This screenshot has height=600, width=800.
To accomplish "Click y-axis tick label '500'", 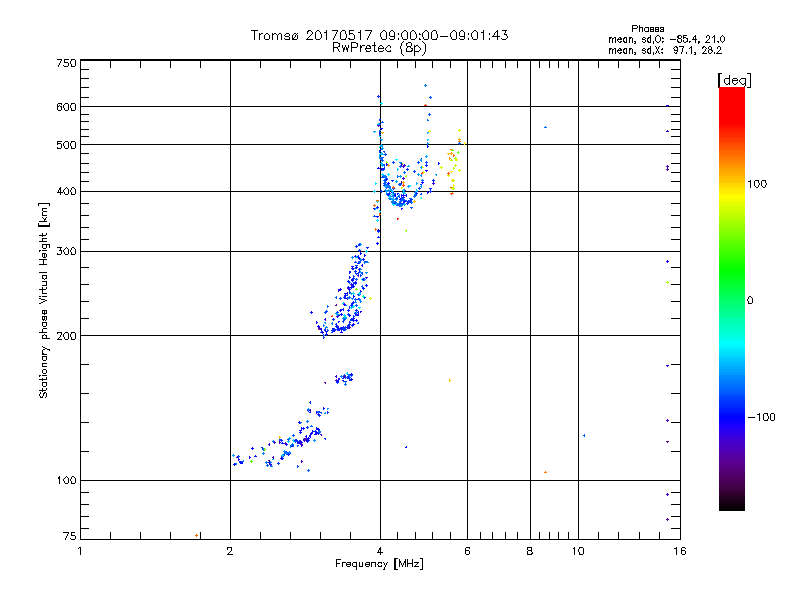I will [66, 145].
